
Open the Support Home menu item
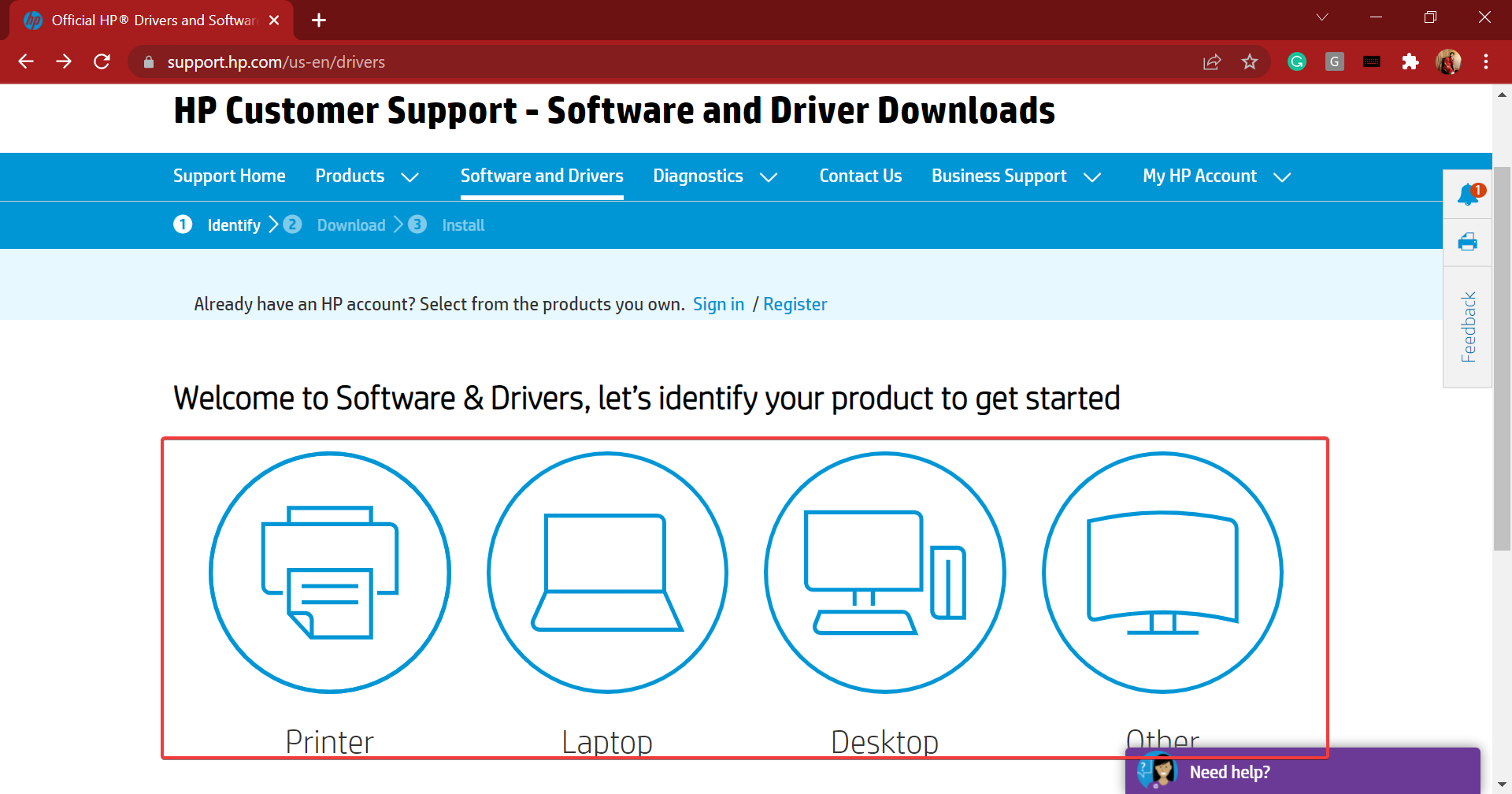click(229, 176)
